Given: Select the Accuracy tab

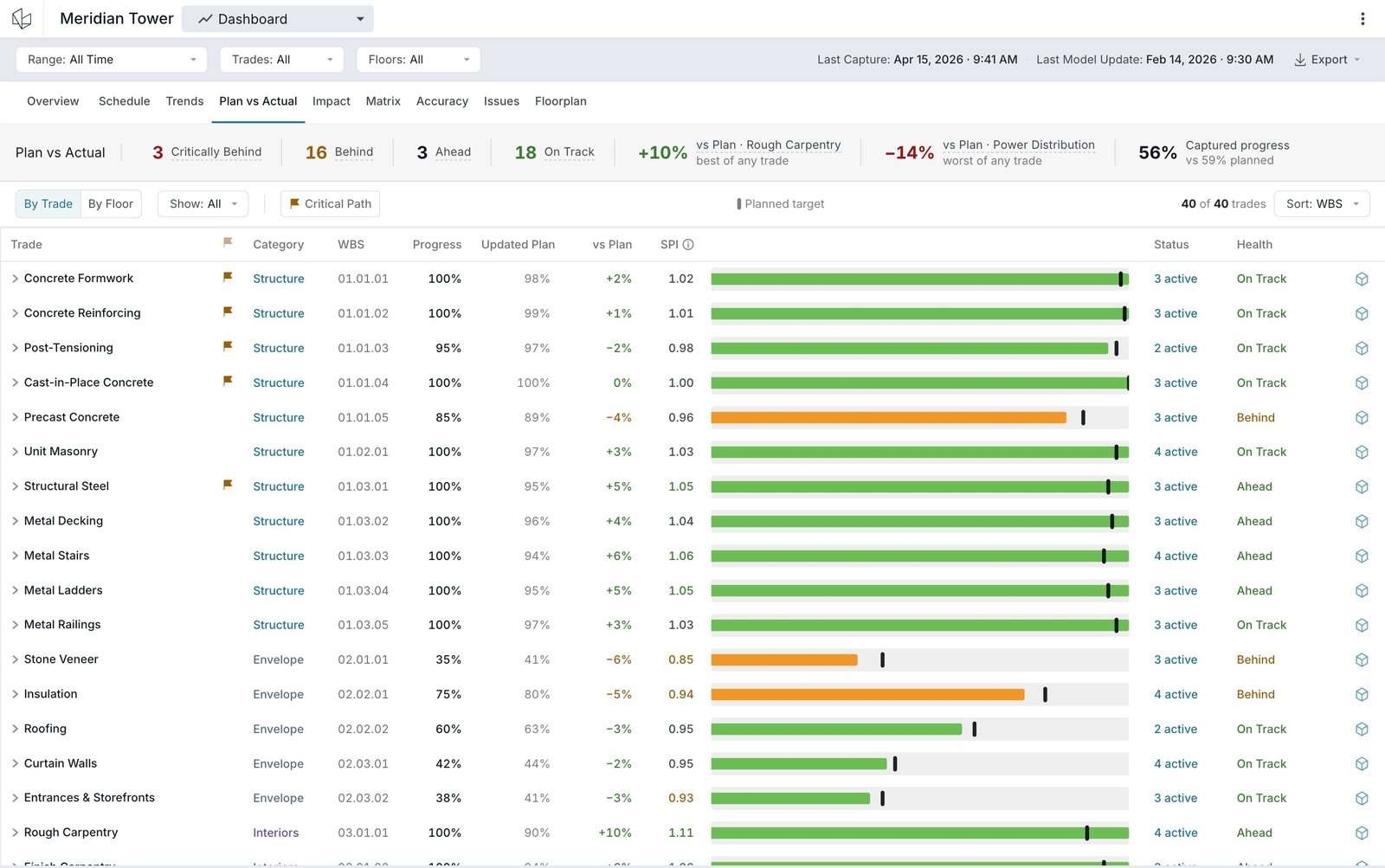Looking at the screenshot, I should tap(442, 101).
